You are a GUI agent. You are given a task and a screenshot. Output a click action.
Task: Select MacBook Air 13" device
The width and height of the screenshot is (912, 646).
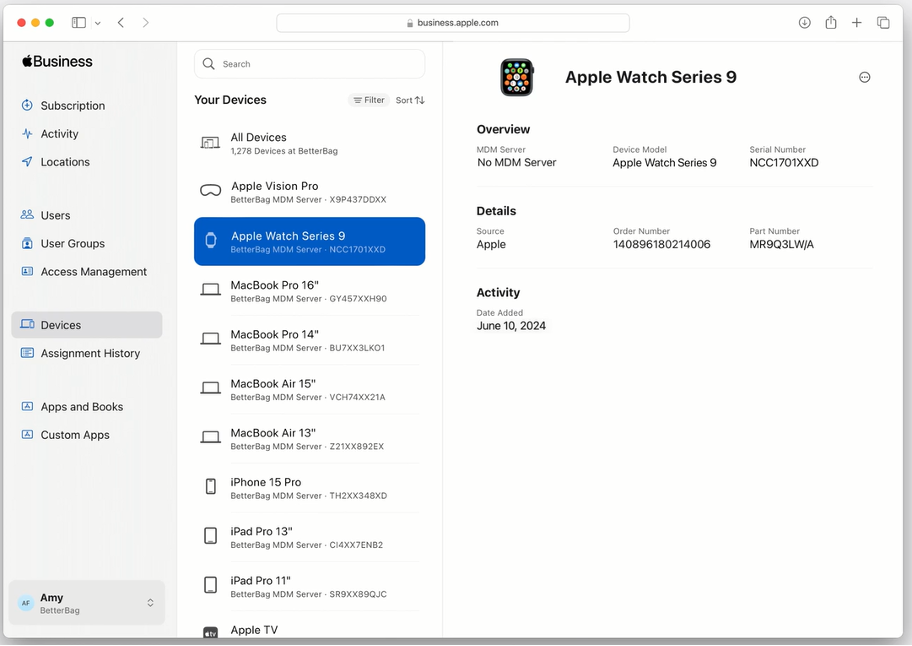[x=309, y=439]
